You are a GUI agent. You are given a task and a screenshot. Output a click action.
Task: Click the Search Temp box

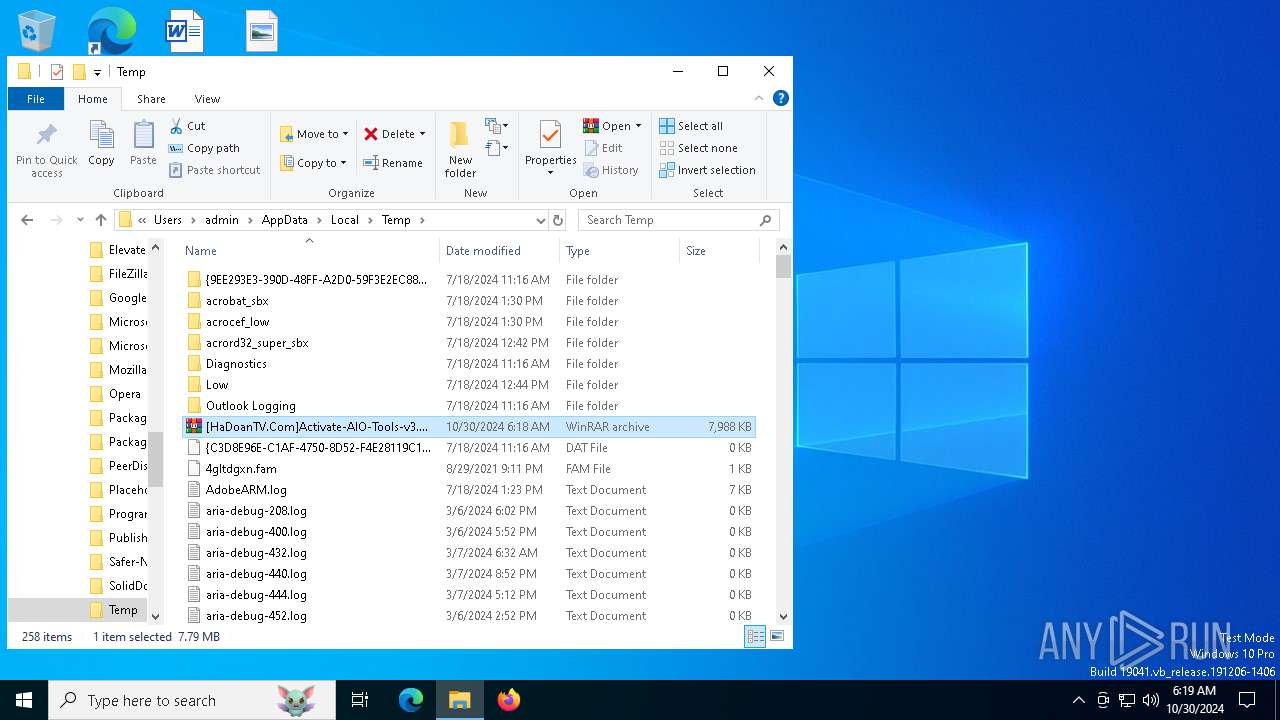(x=678, y=220)
